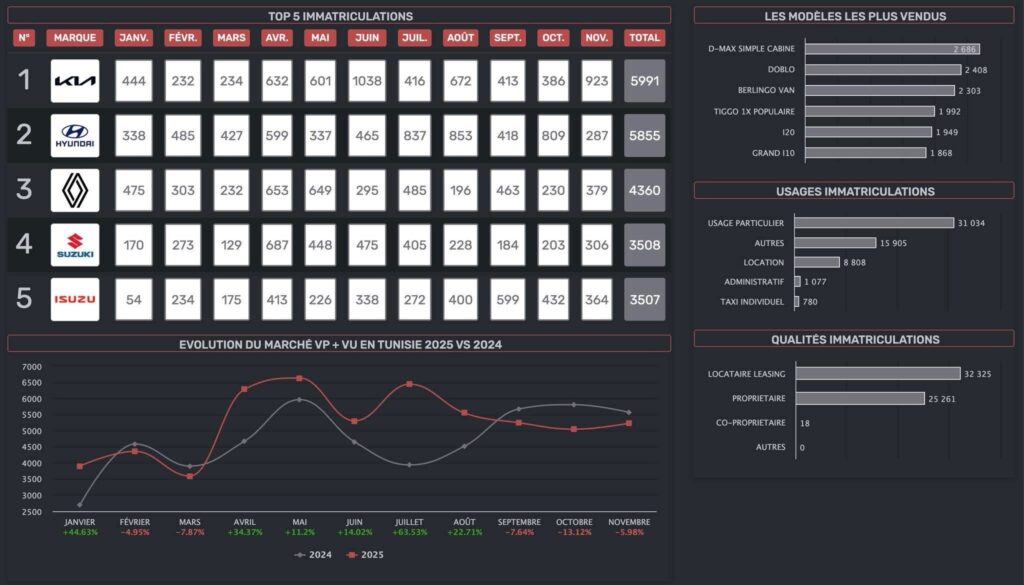The width and height of the screenshot is (1024, 585).
Task: Click the Usages Immatriculations panel title
Action: [x=854, y=191]
